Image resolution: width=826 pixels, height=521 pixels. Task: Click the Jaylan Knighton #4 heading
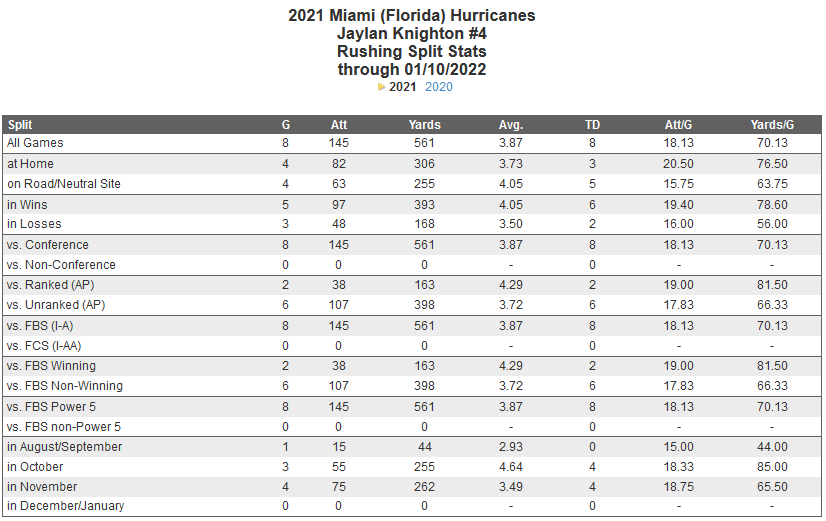pyautogui.click(x=412, y=33)
